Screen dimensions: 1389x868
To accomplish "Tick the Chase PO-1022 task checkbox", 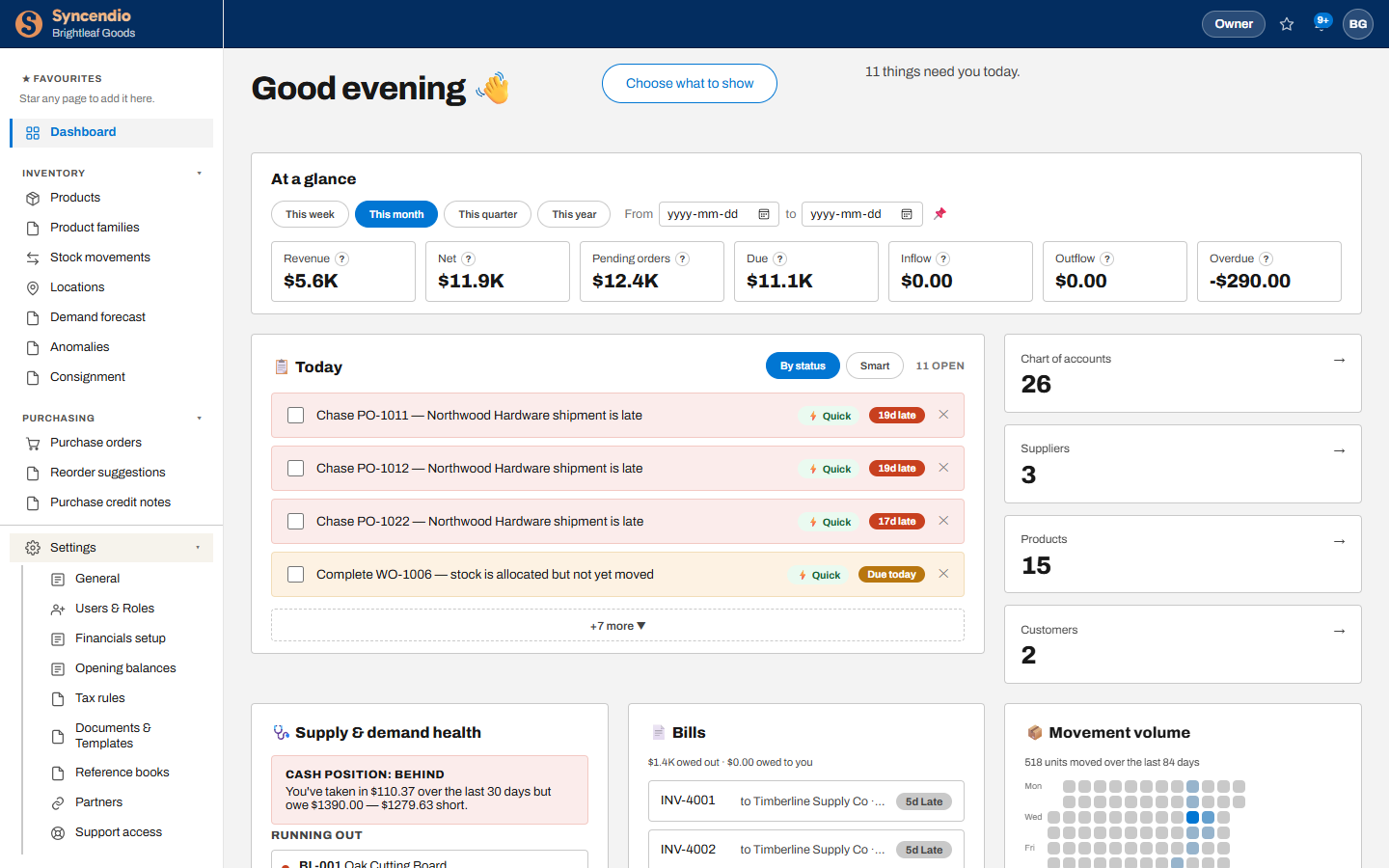I will [x=296, y=522].
